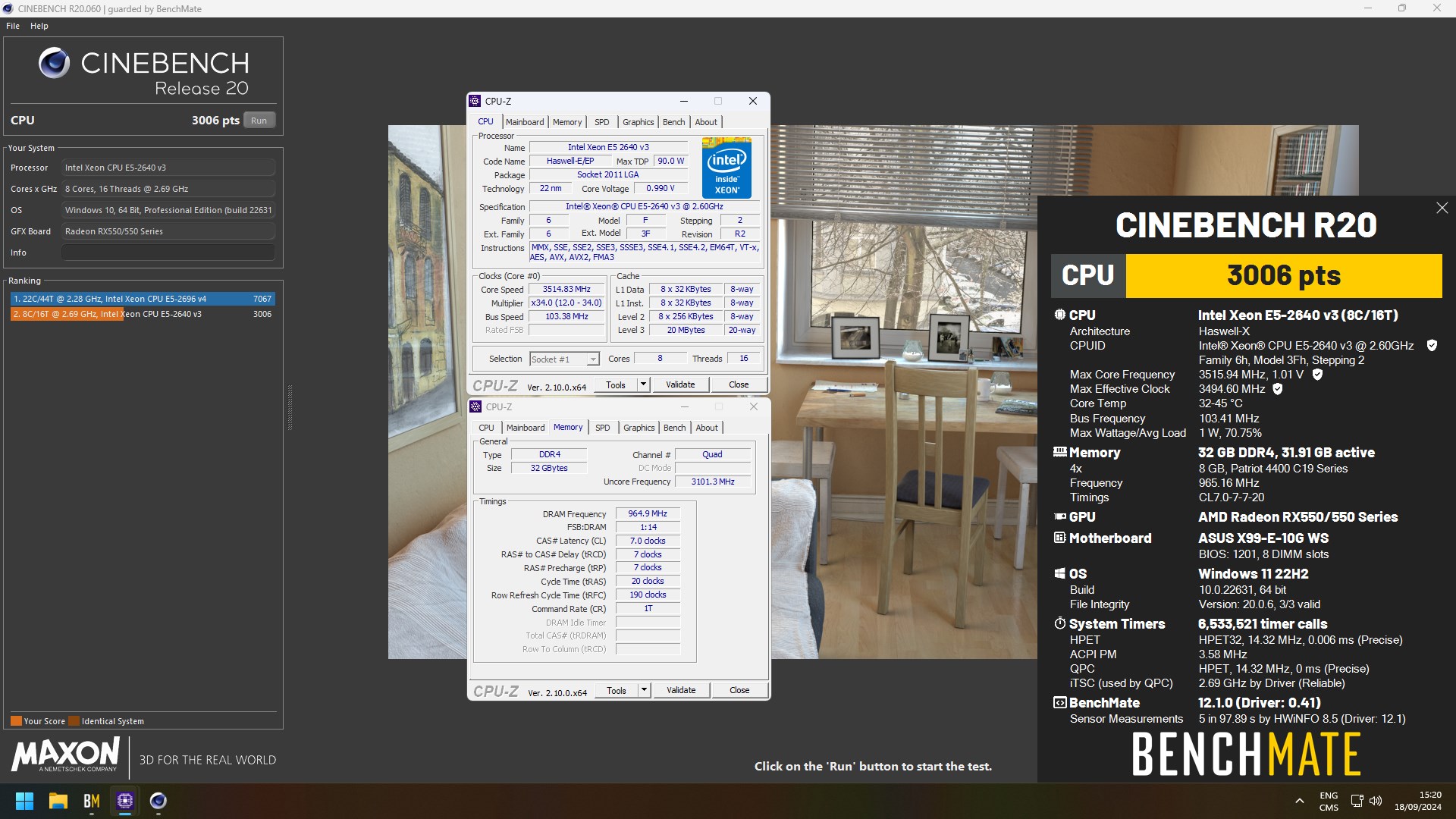1456x819 pixels.
Task: Open Mainboard tab in lower CPU-Z window
Action: (526, 428)
